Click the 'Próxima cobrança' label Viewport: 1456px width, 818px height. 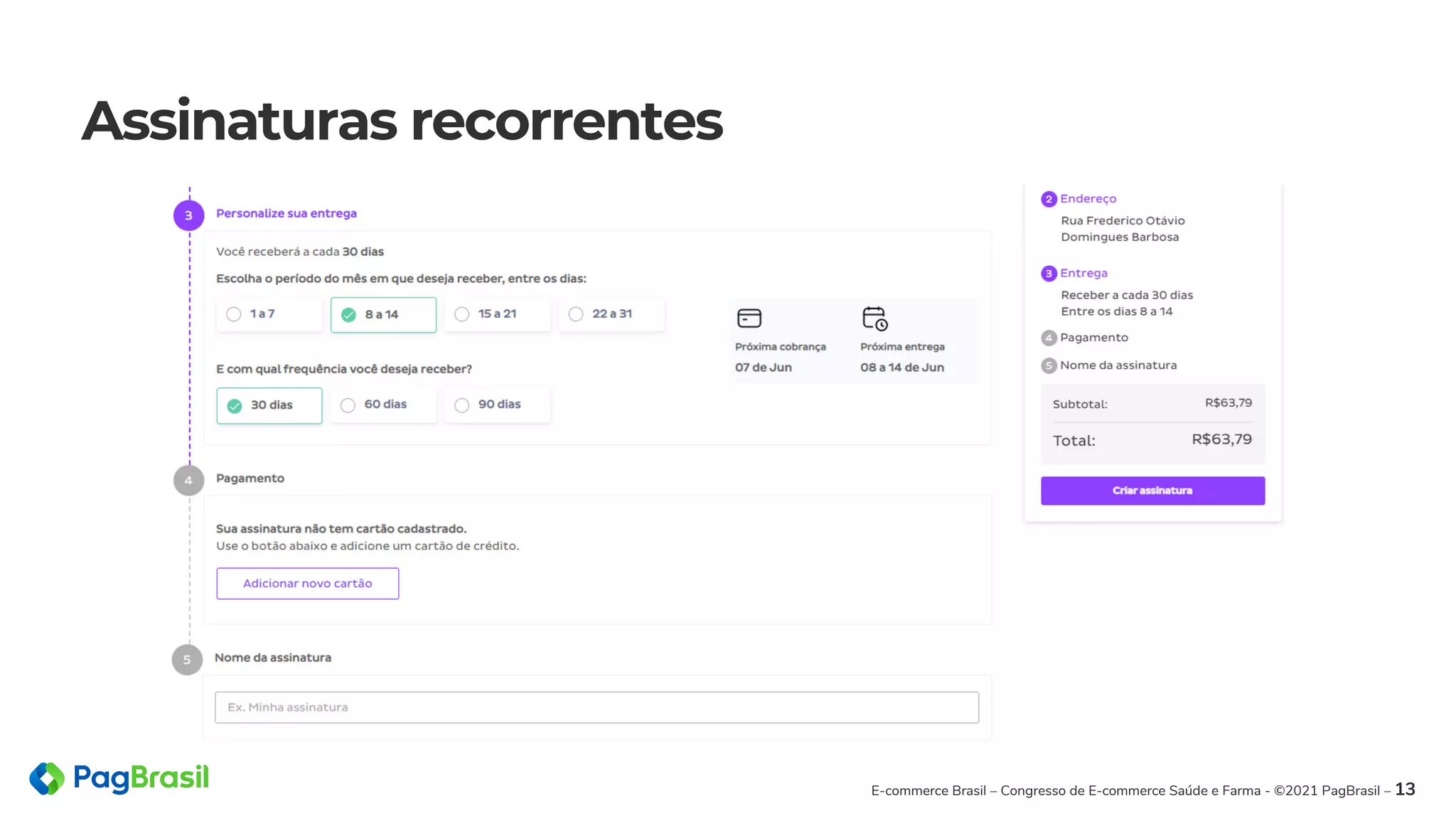pos(781,347)
